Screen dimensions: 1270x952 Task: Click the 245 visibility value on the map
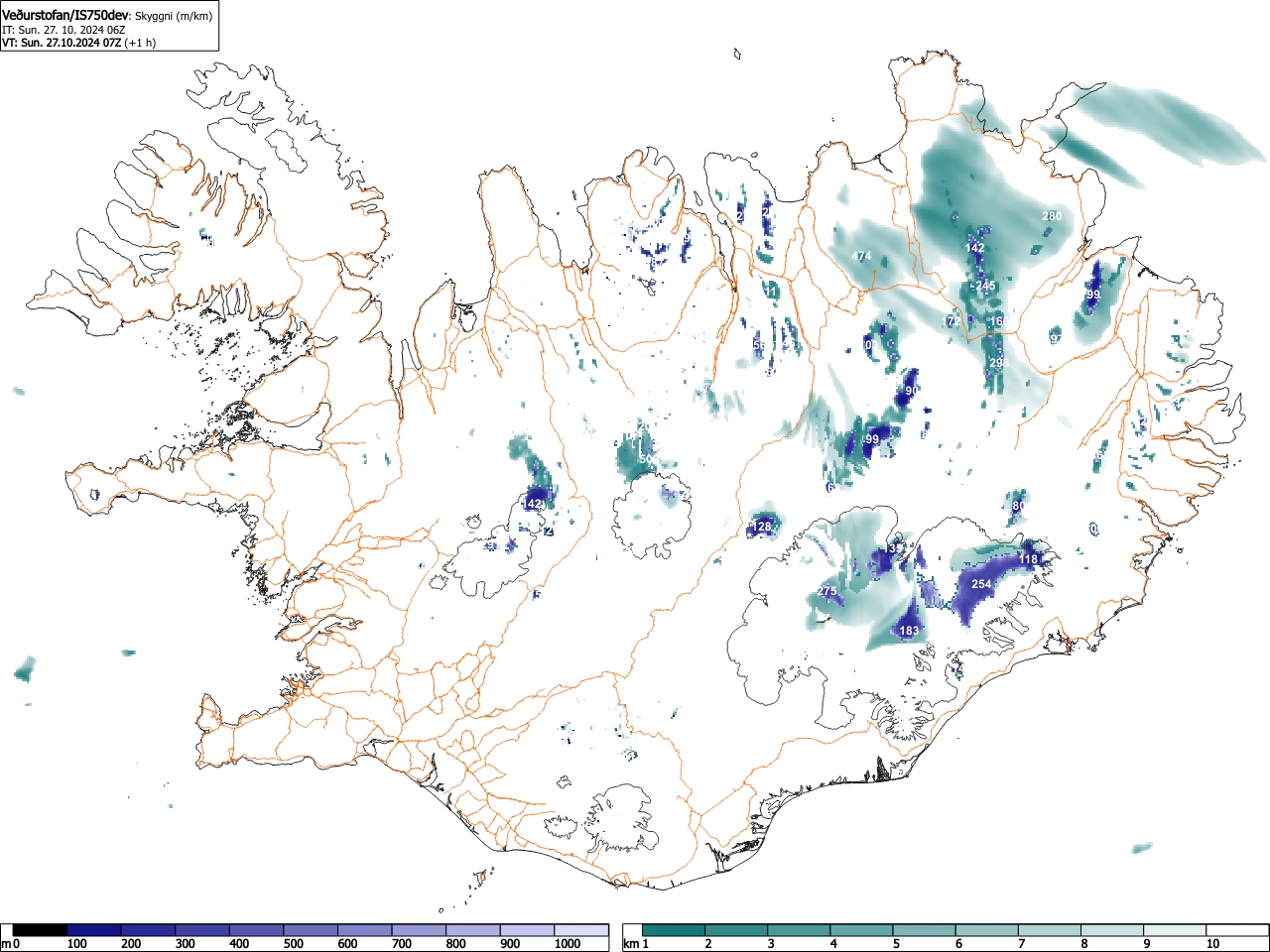tap(985, 286)
